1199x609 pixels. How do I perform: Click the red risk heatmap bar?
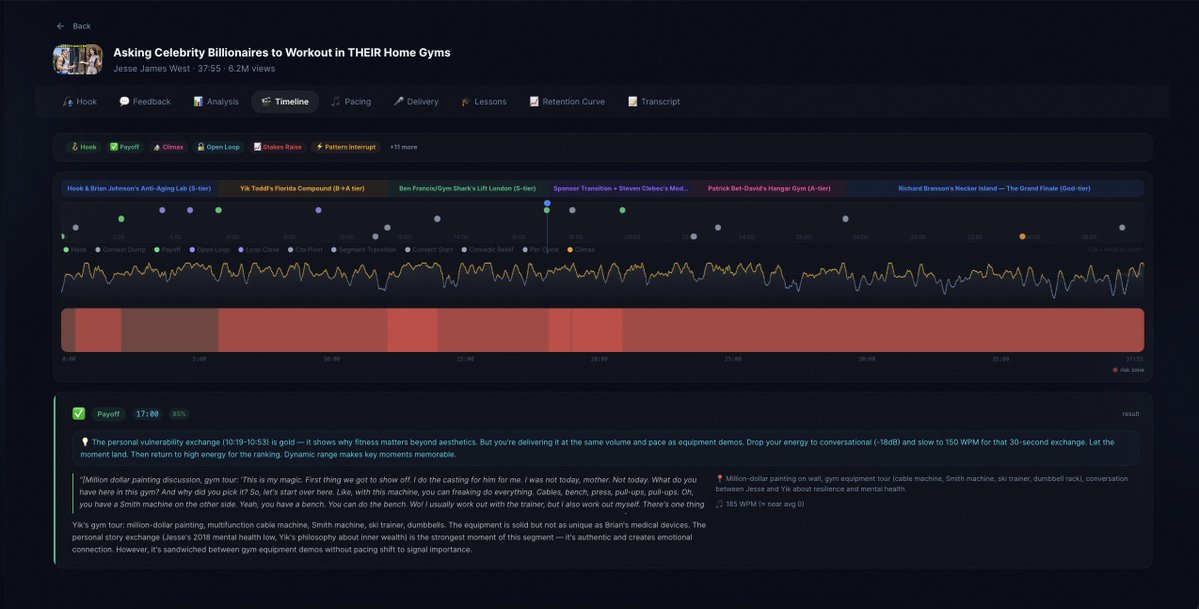tap(603, 330)
